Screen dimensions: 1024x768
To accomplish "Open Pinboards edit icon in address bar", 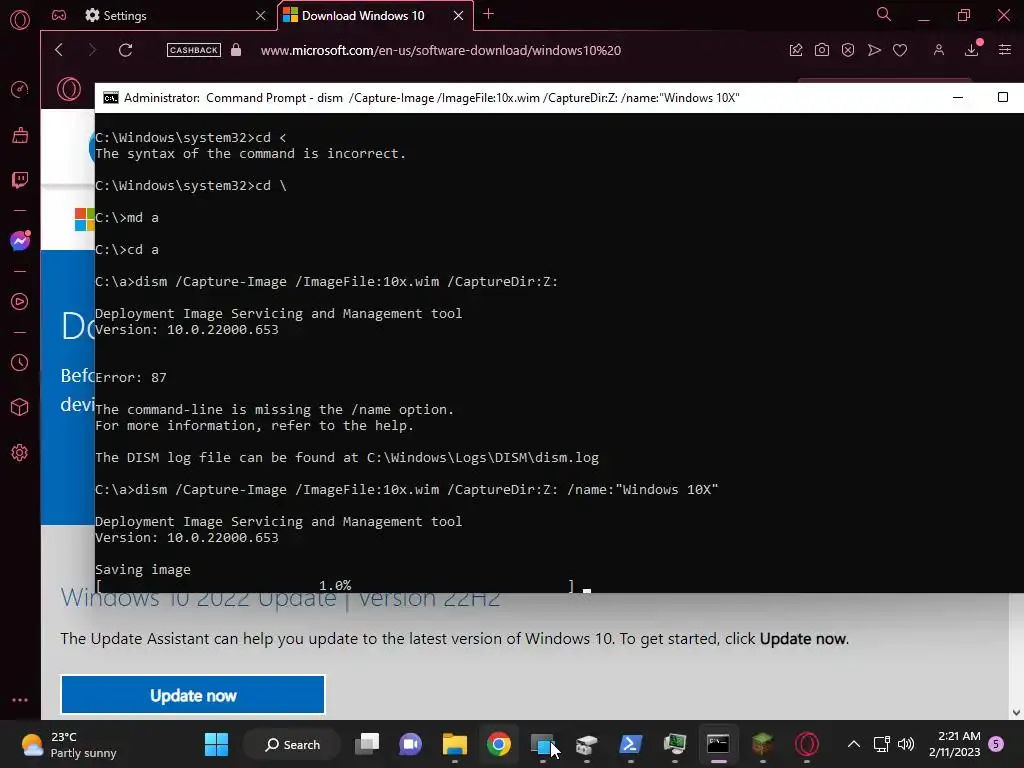I will (796, 50).
